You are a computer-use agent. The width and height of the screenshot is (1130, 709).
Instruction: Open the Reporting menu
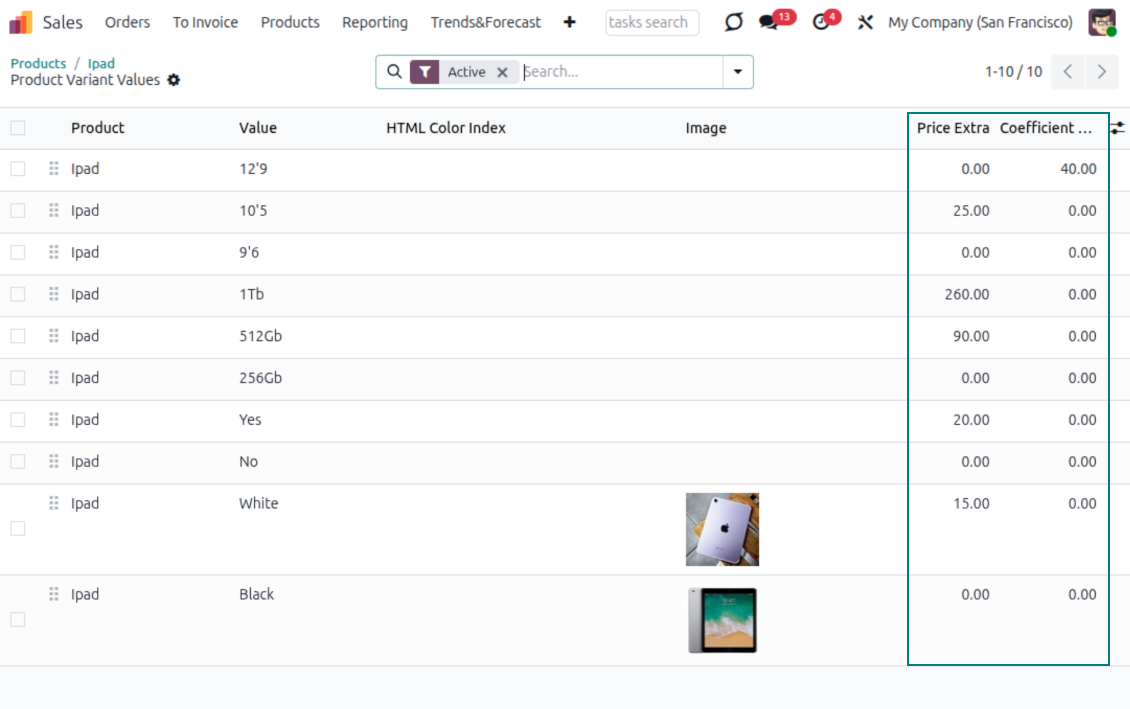tap(375, 22)
